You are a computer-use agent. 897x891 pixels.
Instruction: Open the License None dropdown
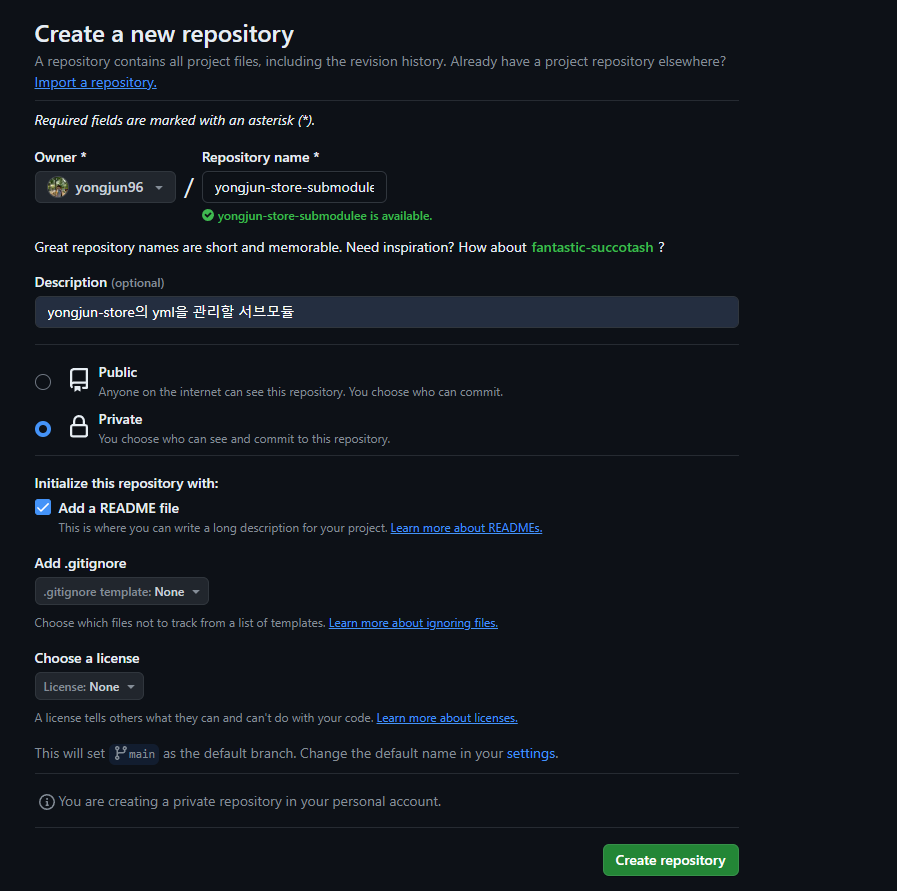tap(89, 686)
